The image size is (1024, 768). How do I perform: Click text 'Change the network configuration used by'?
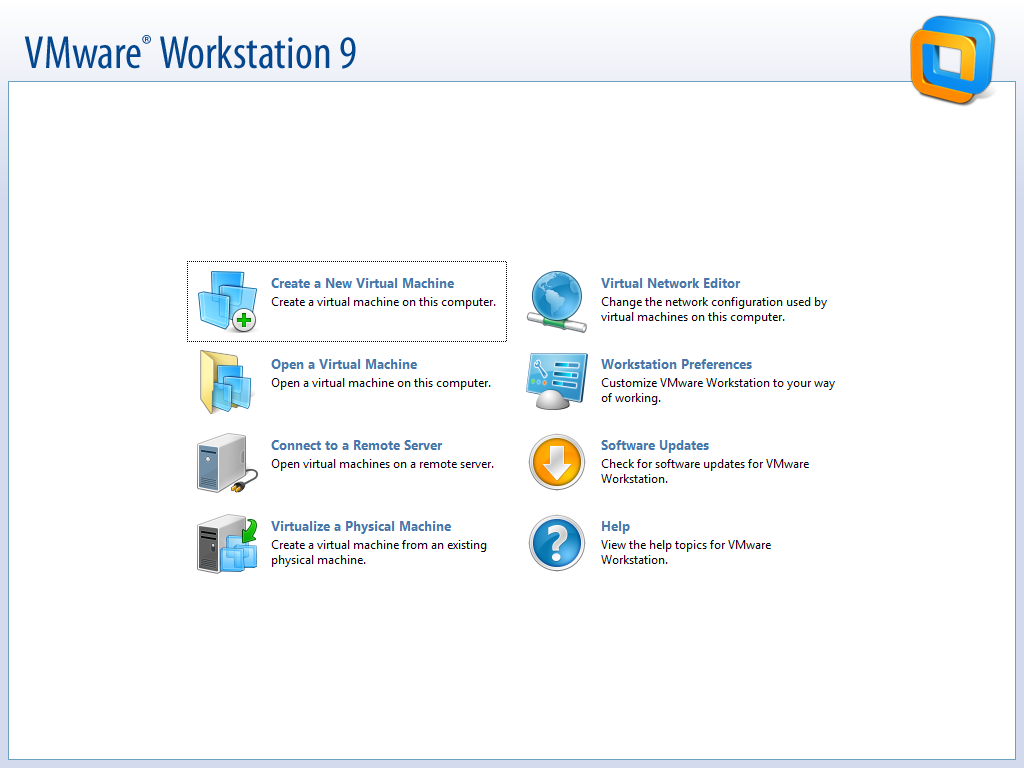point(714,302)
